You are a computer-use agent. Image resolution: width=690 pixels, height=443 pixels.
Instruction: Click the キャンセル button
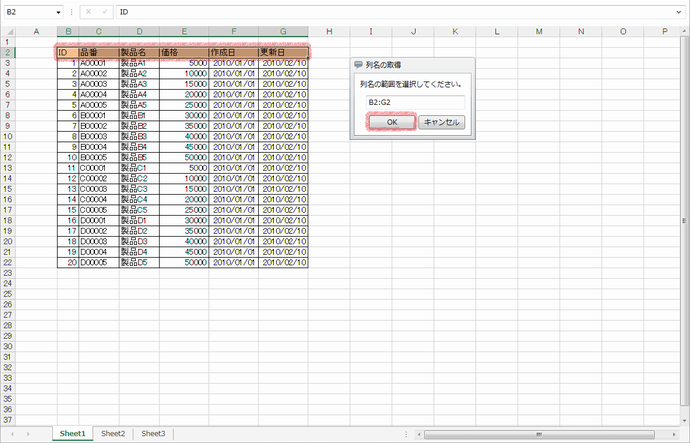pos(441,122)
